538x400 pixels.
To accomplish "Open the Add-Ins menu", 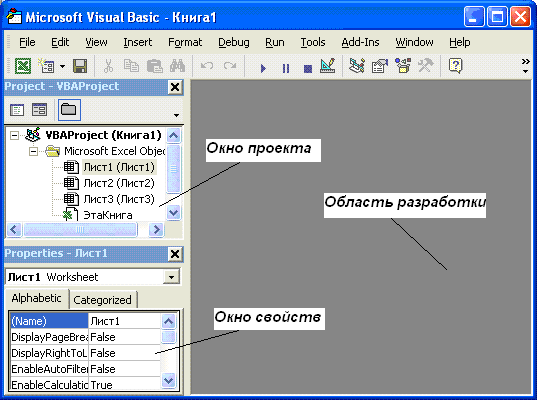I will 360,42.
